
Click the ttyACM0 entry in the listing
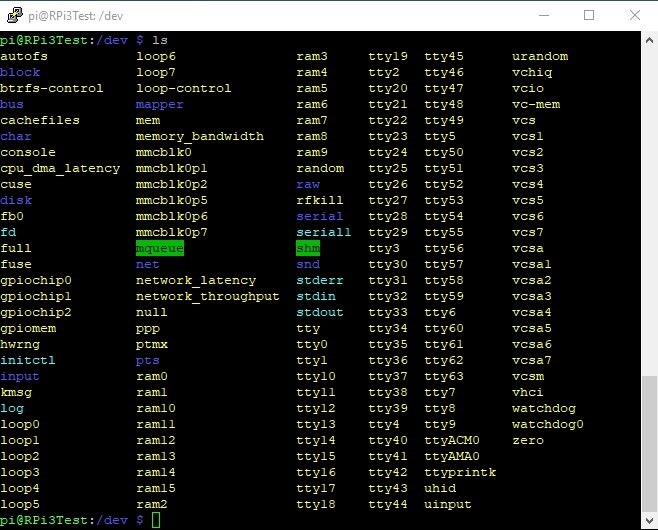[x=452, y=440]
